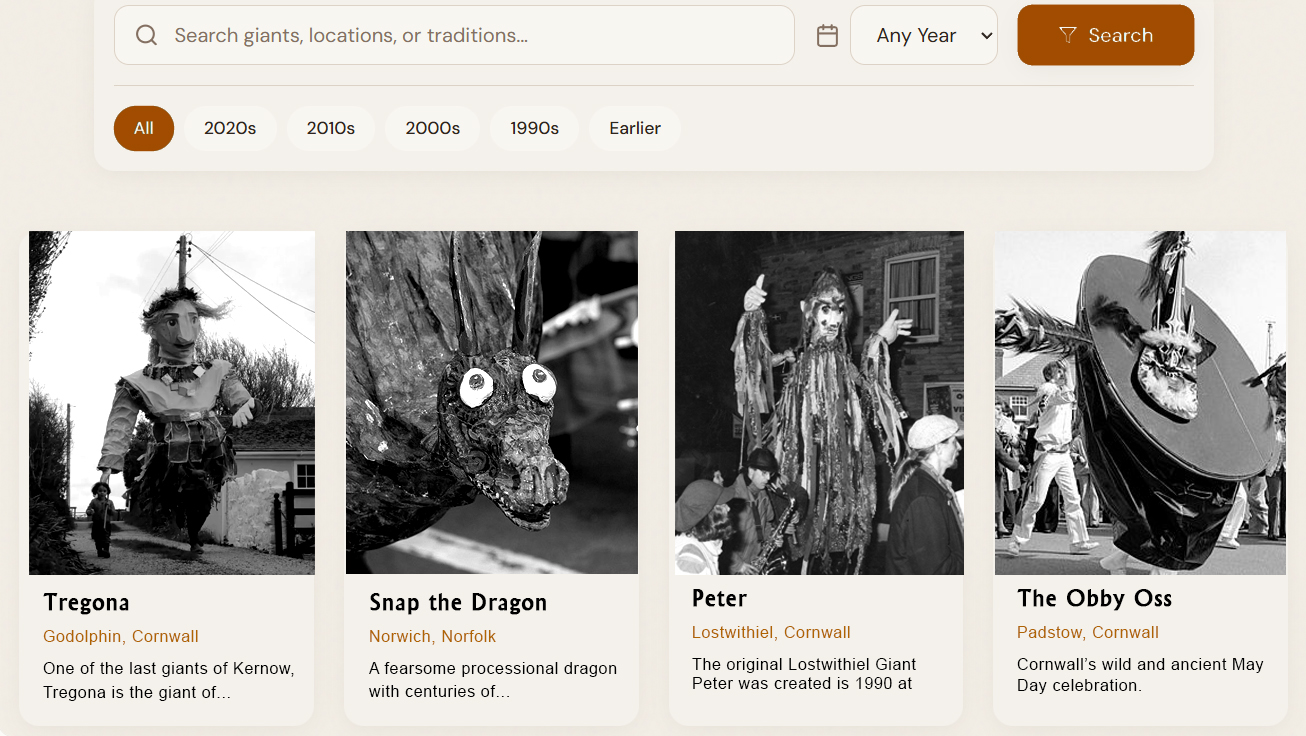
Task: Open the Snap the Dragon photo
Action: coord(492,402)
